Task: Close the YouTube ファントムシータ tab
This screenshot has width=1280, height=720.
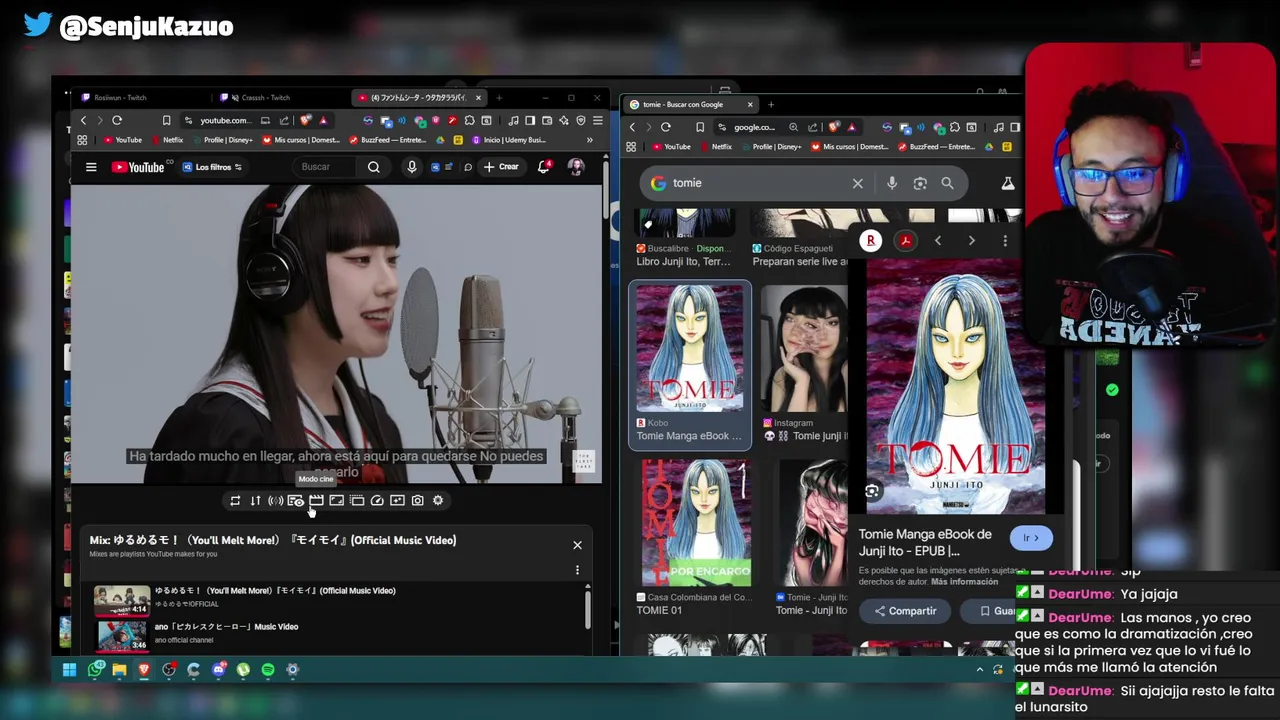Action: coord(478,98)
